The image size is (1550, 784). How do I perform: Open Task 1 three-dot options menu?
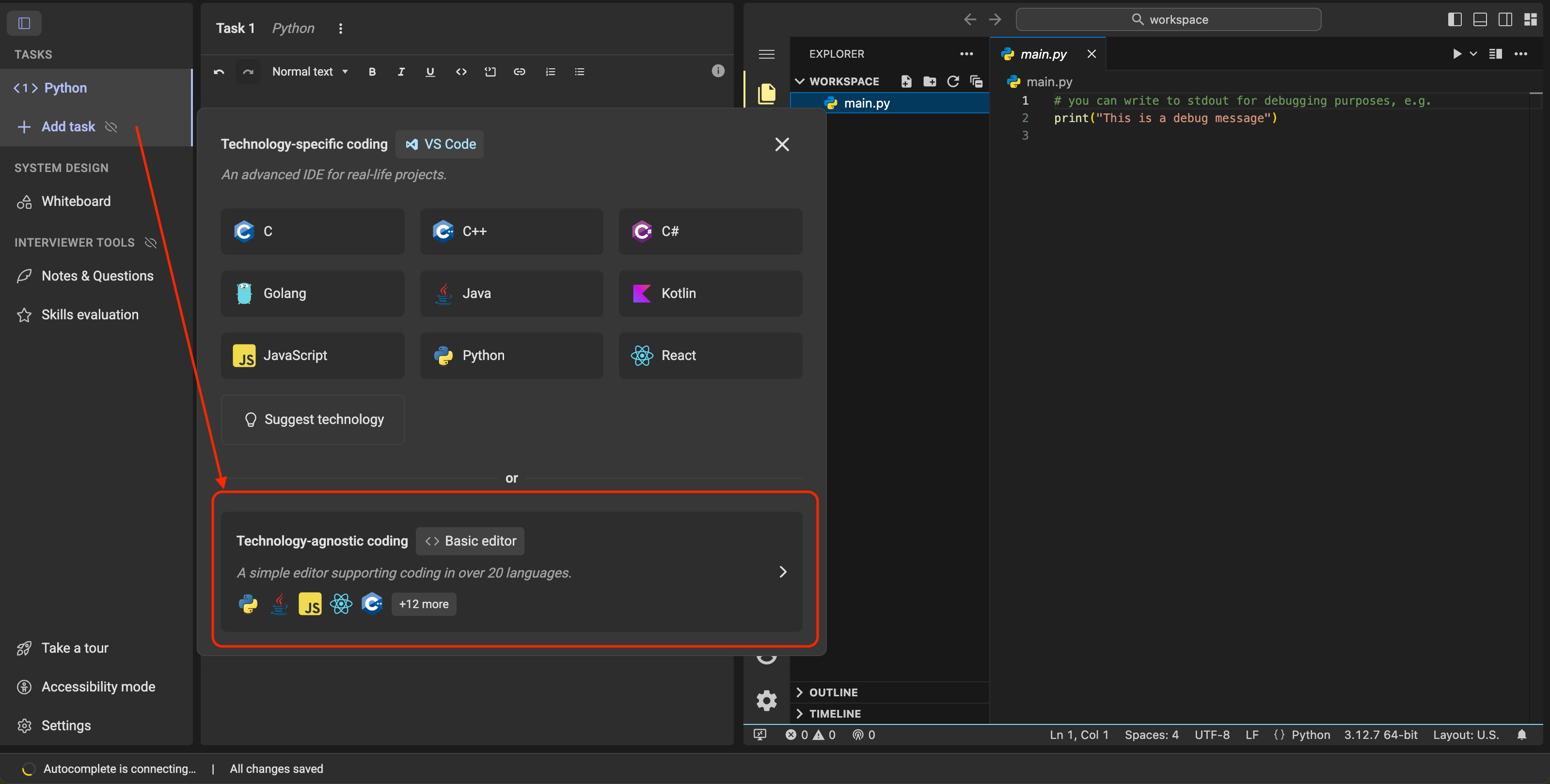click(x=341, y=28)
